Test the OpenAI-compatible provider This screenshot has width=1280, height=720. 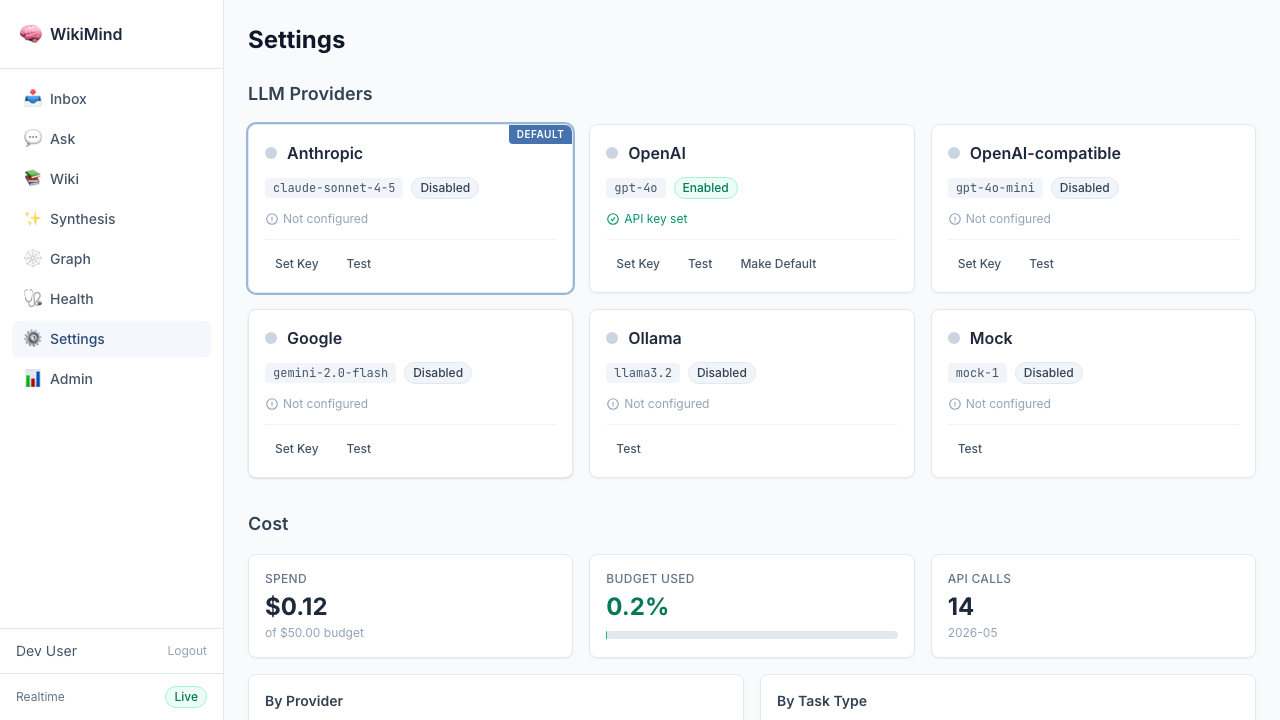1042,264
